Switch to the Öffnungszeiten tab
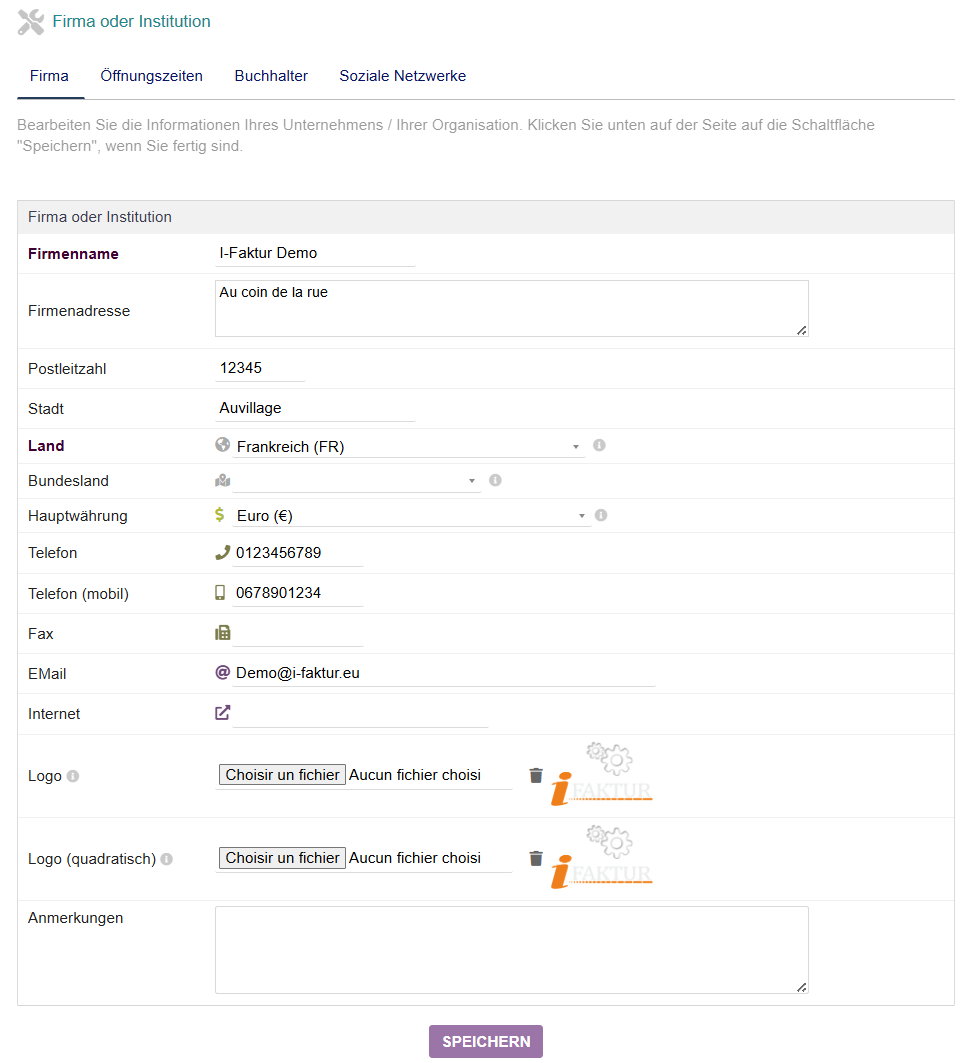The image size is (968, 1063). tap(151, 76)
